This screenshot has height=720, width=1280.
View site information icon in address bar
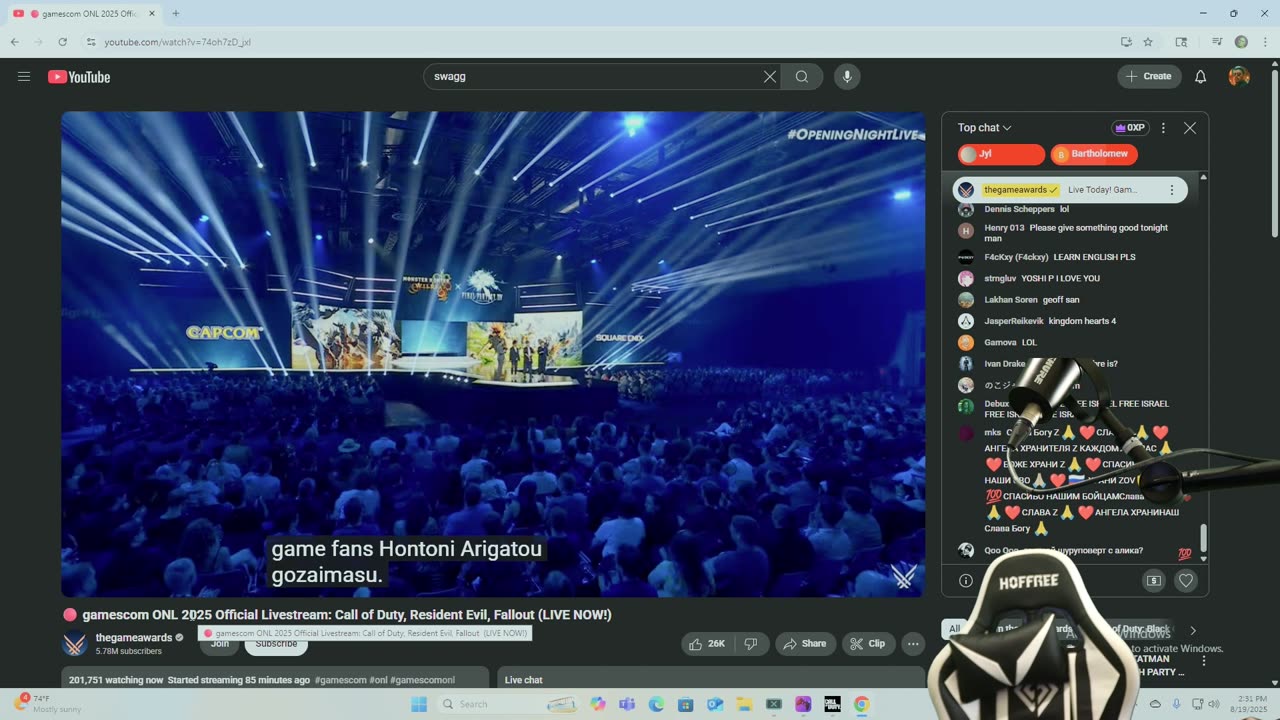(x=91, y=42)
